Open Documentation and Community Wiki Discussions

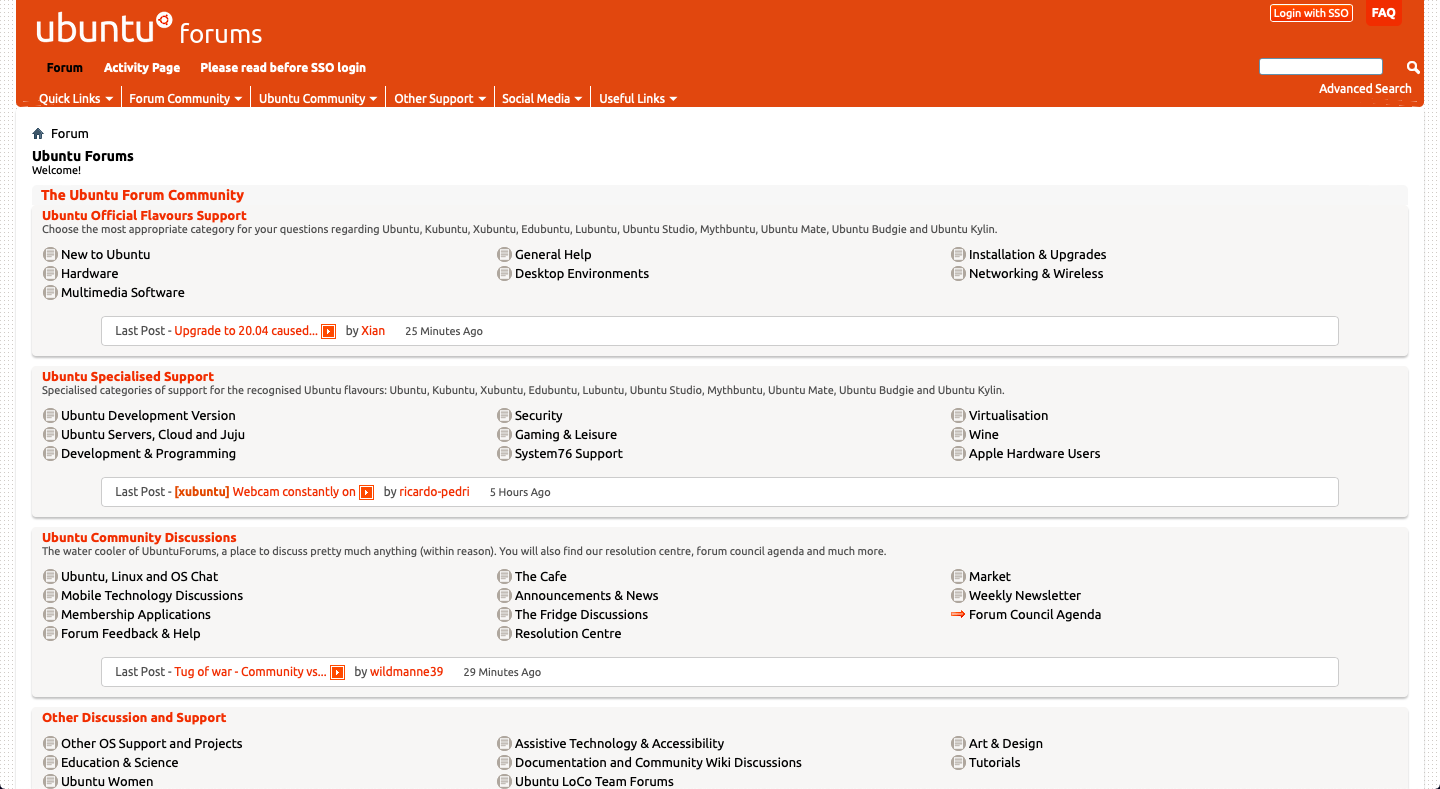coord(658,763)
